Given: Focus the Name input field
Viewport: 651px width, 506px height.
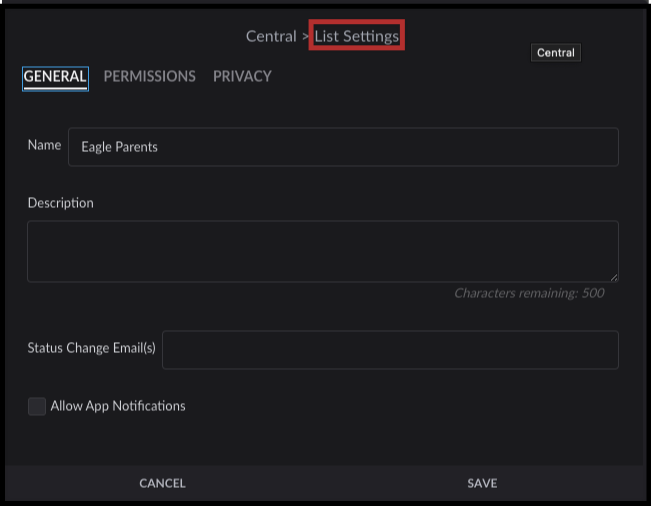Looking at the screenshot, I should [342, 147].
